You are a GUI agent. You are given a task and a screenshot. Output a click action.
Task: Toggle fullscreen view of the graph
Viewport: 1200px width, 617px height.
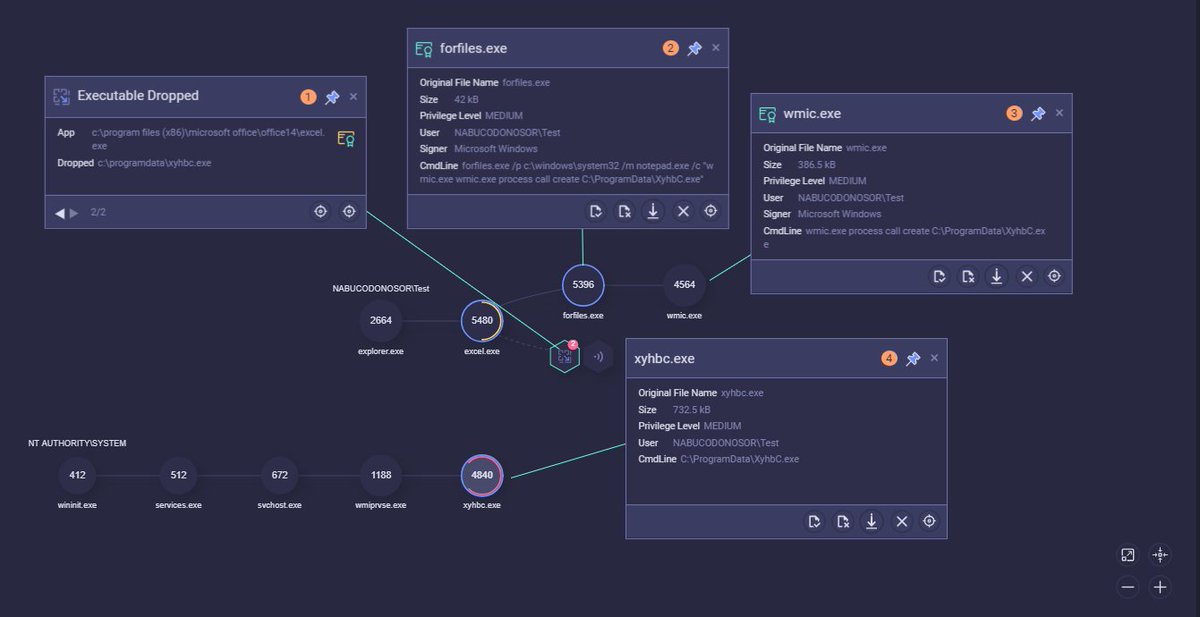click(x=1128, y=555)
